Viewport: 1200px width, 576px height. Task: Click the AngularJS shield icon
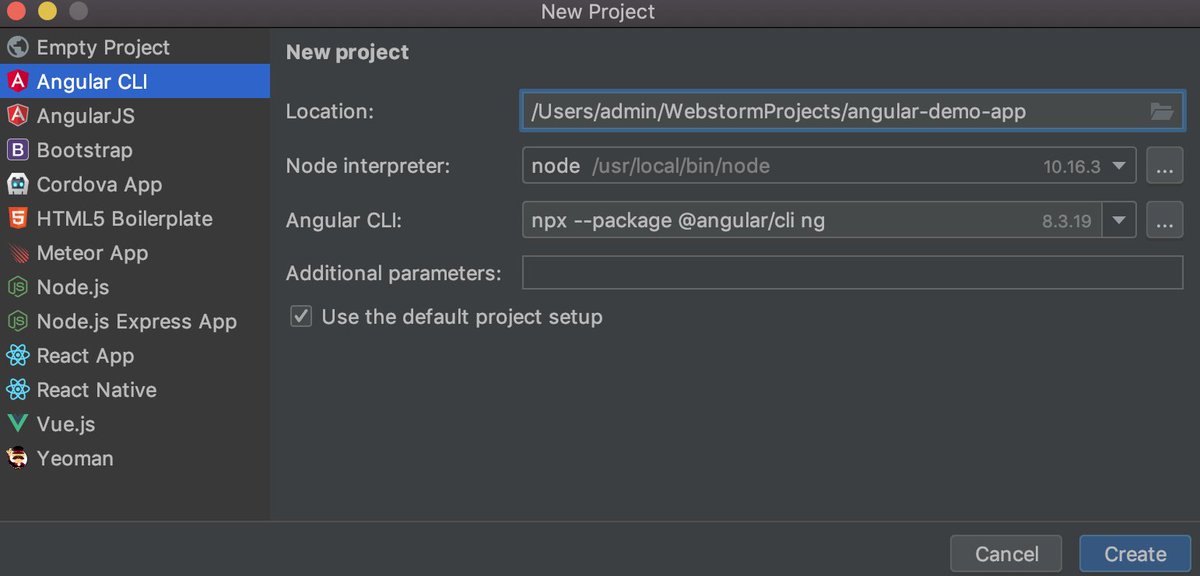(17, 116)
